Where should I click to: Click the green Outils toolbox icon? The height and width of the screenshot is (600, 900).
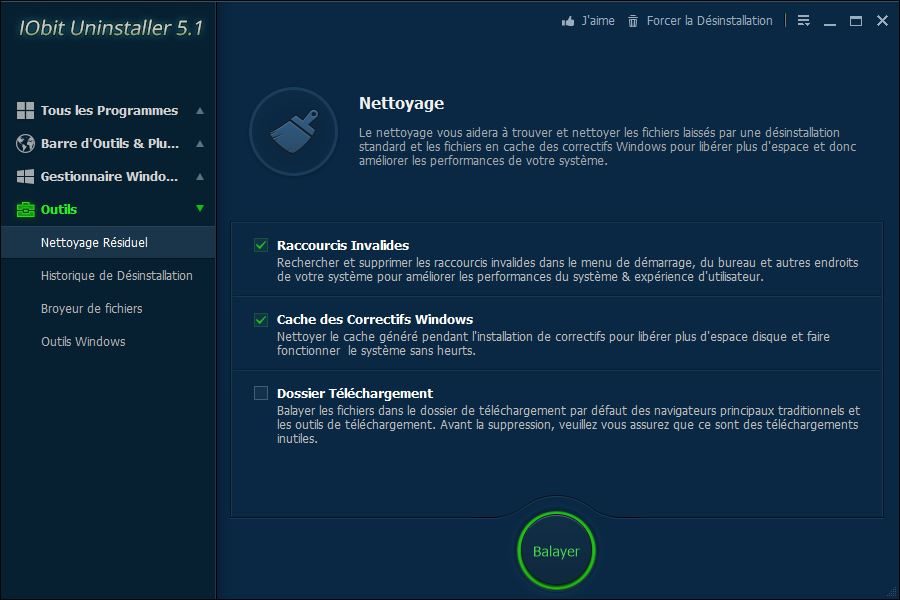[x=25, y=209]
